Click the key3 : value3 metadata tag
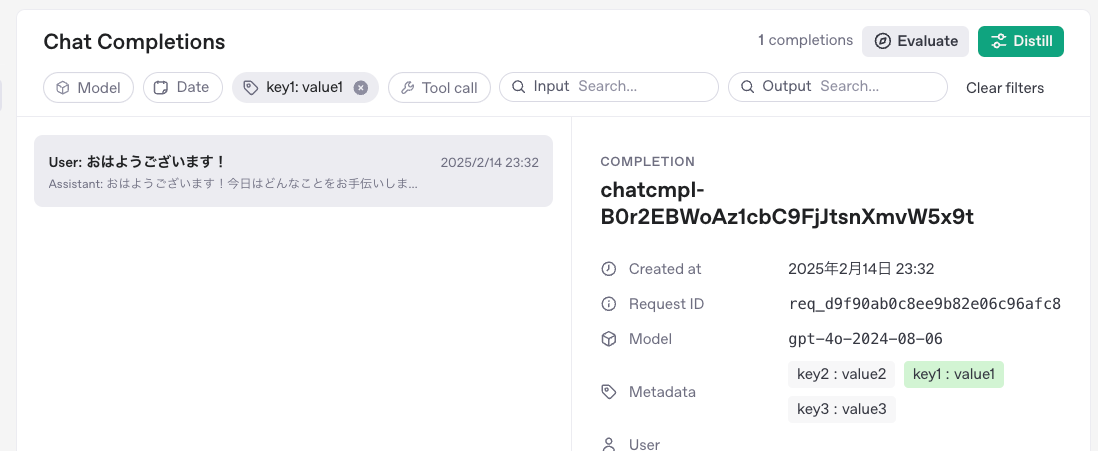 point(841,410)
